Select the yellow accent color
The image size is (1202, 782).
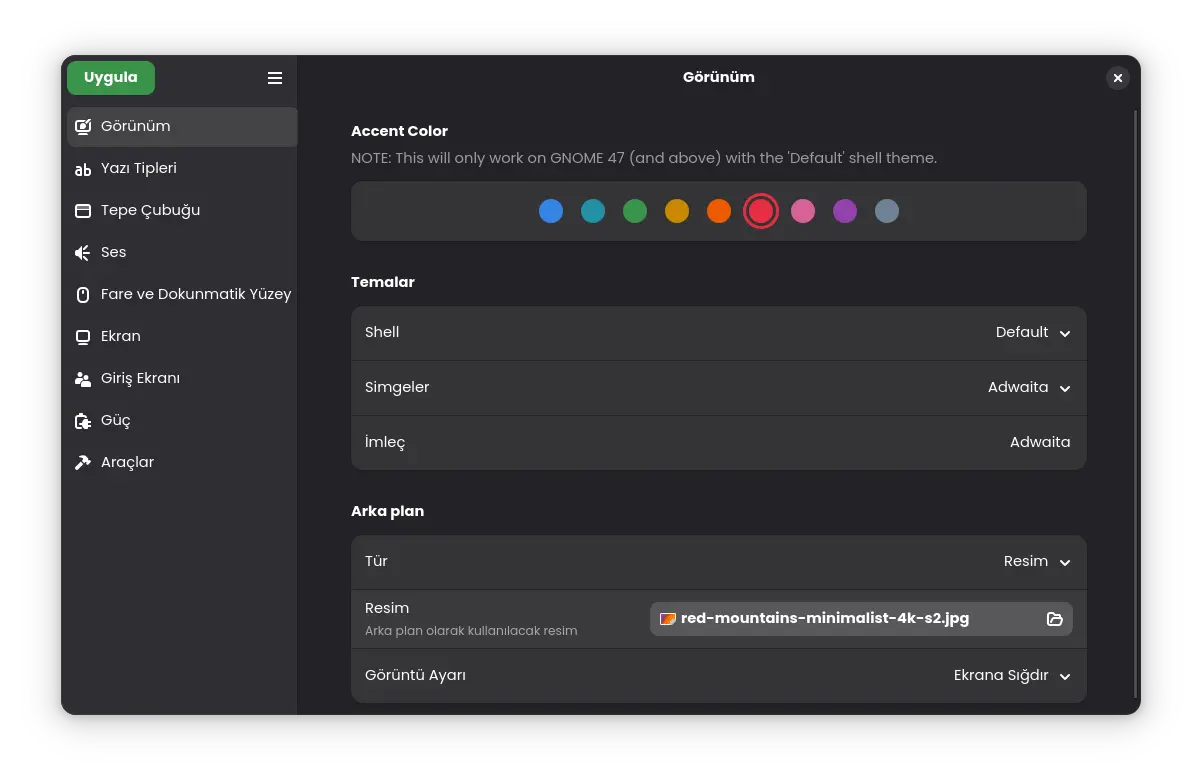click(x=677, y=211)
